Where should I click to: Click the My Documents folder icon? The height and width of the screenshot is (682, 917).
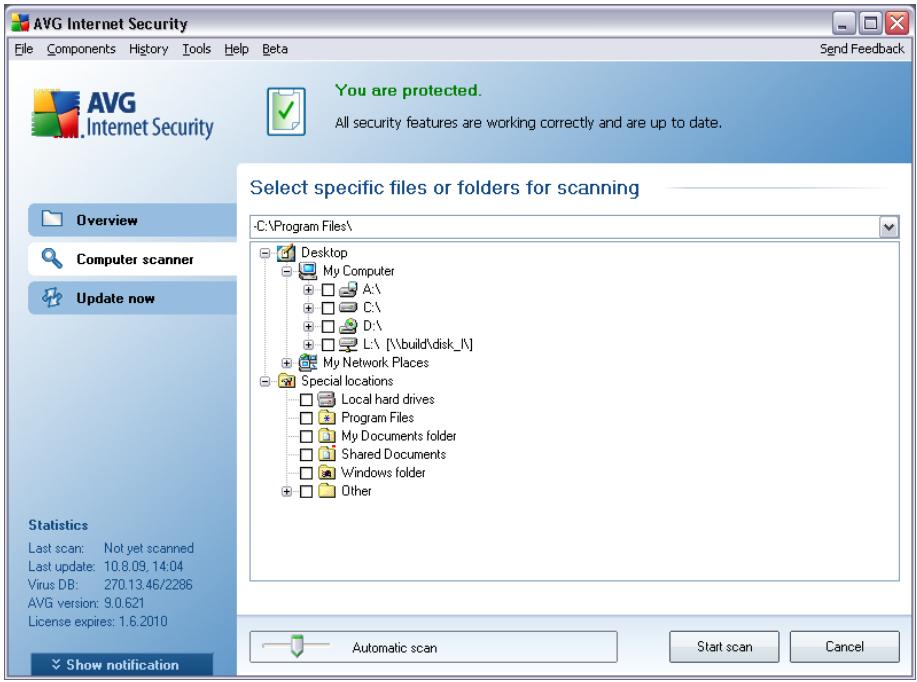pyautogui.click(x=326, y=436)
